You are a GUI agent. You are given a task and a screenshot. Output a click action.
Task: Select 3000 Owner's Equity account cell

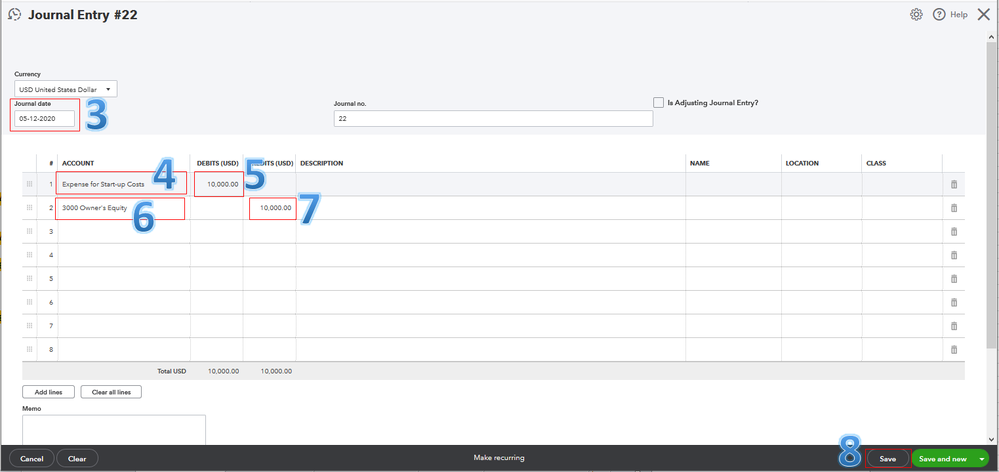pyautogui.click(x=124, y=208)
